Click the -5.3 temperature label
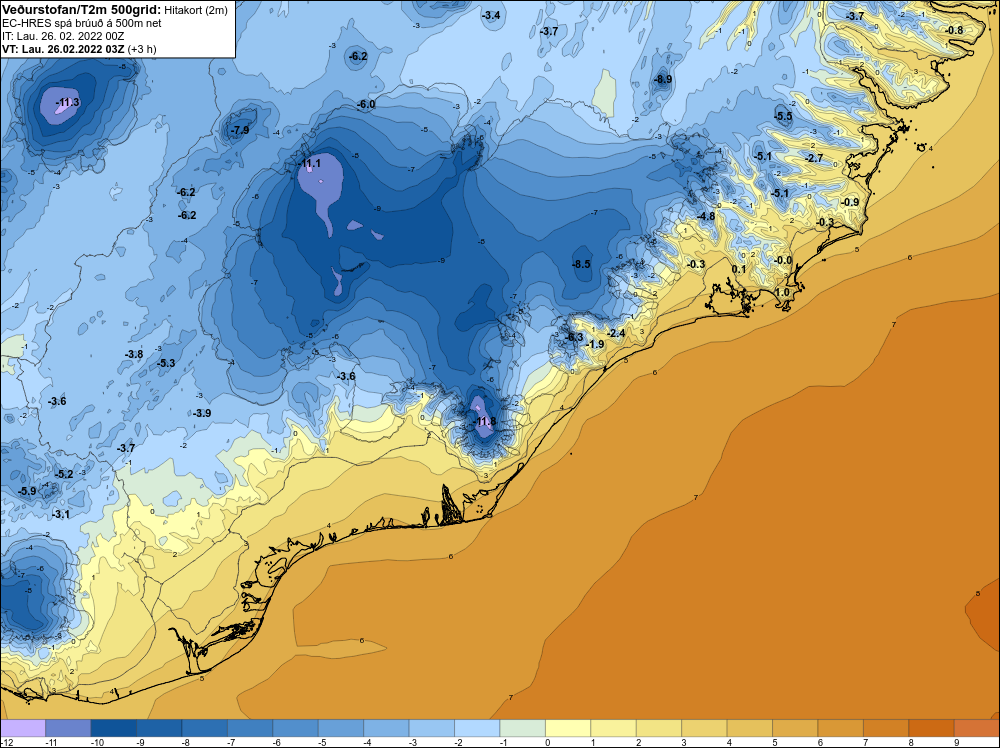Image resolution: width=1000 pixels, height=748 pixels. [x=165, y=363]
